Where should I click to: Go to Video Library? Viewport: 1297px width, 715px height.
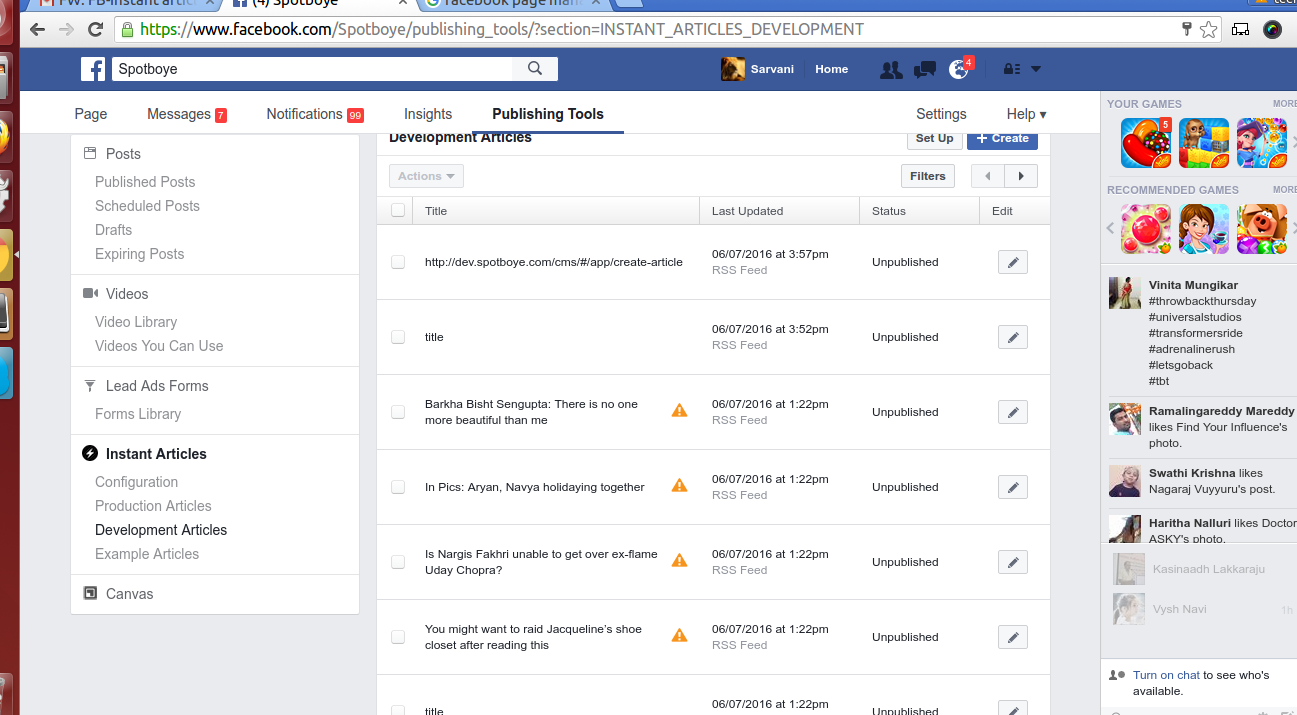pos(136,322)
